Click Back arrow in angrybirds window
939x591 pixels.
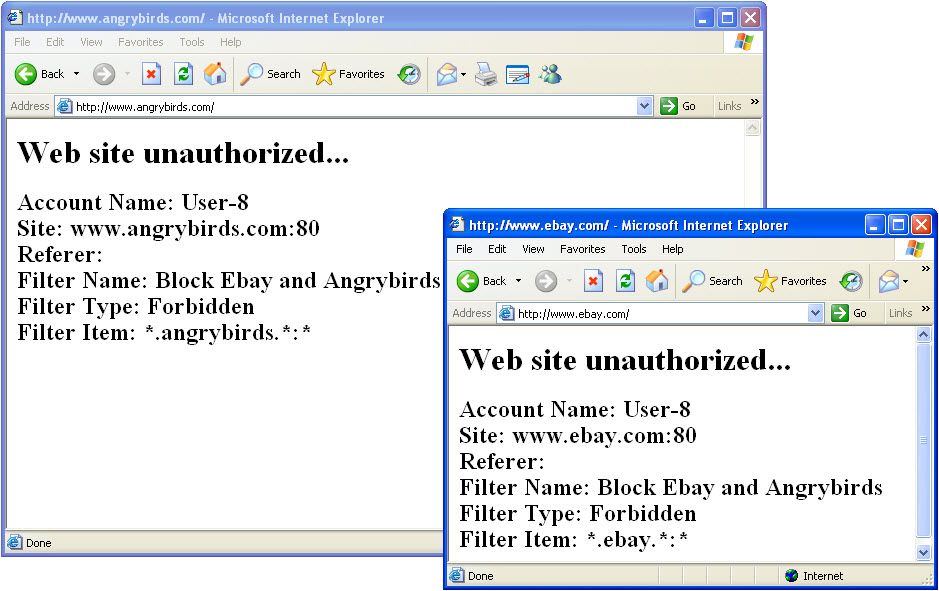click(x=26, y=74)
